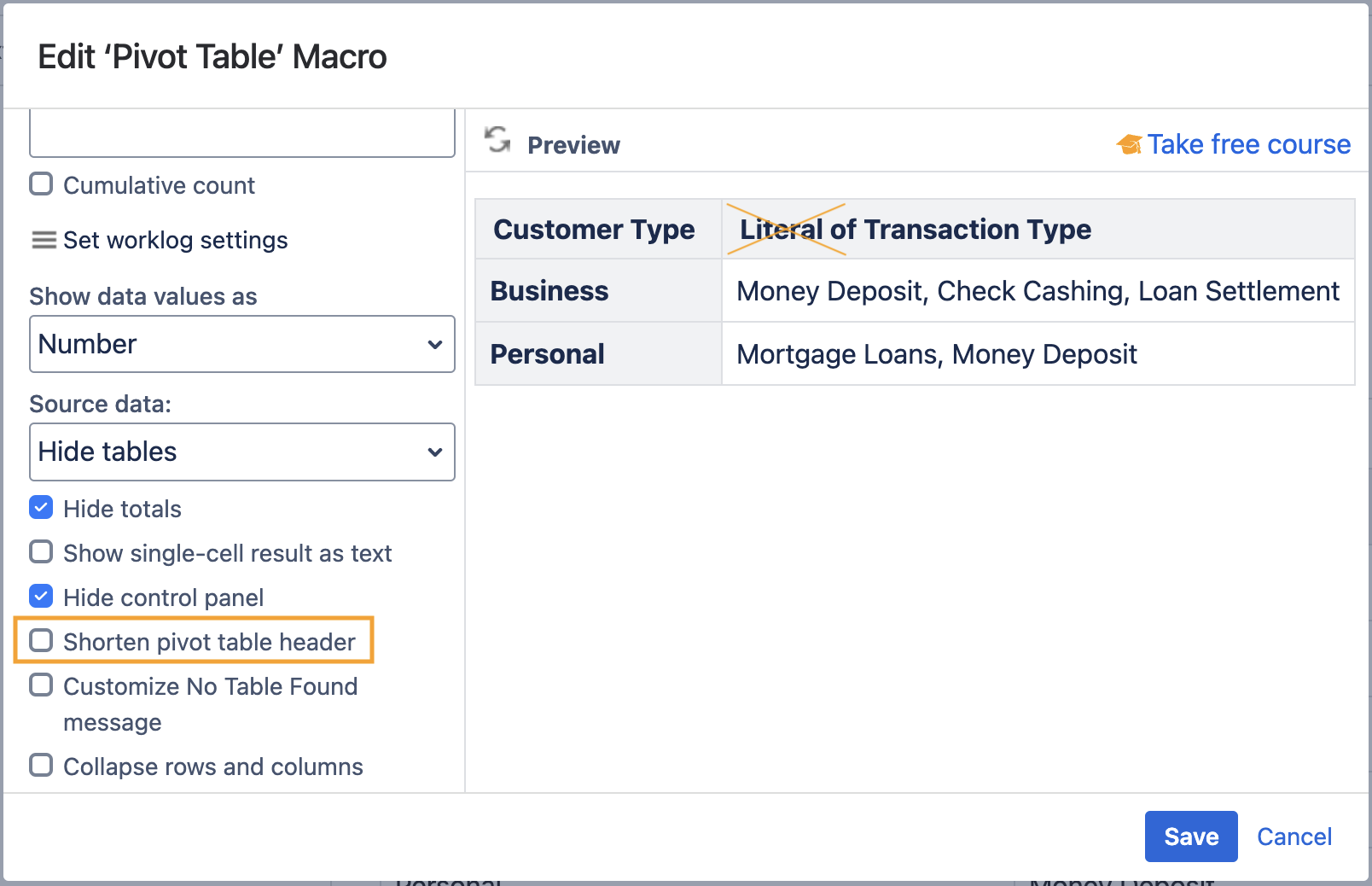Toggle Show single-cell result as text
1372x886 pixels.
coord(41,552)
